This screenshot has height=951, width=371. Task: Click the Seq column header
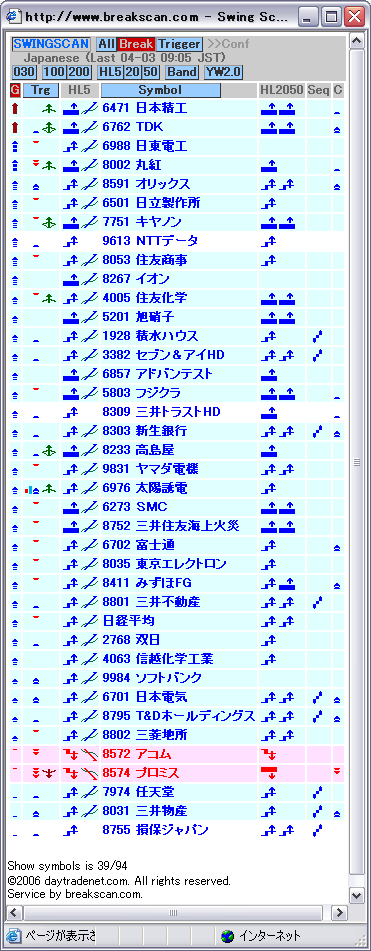click(x=318, y=90)
